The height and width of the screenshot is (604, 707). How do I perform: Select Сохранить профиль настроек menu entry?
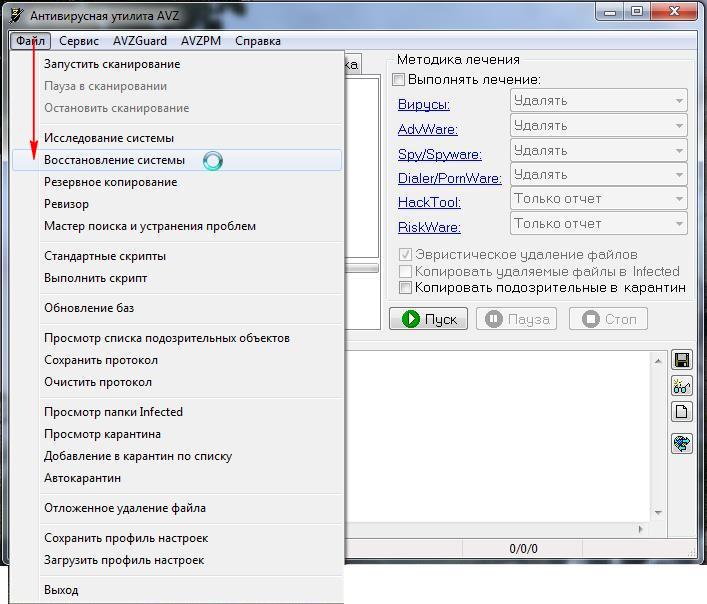pos(177,538)
